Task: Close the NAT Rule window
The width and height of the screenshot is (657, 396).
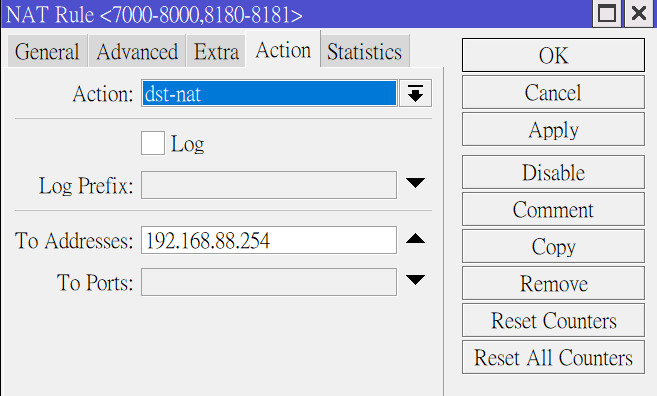Action: coord(639,14)
